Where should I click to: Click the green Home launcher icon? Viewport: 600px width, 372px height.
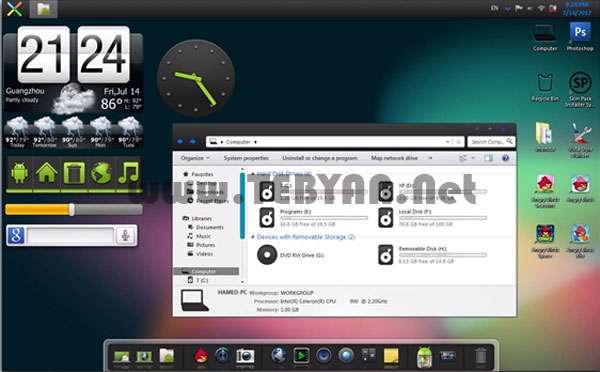tap(46, 173)
